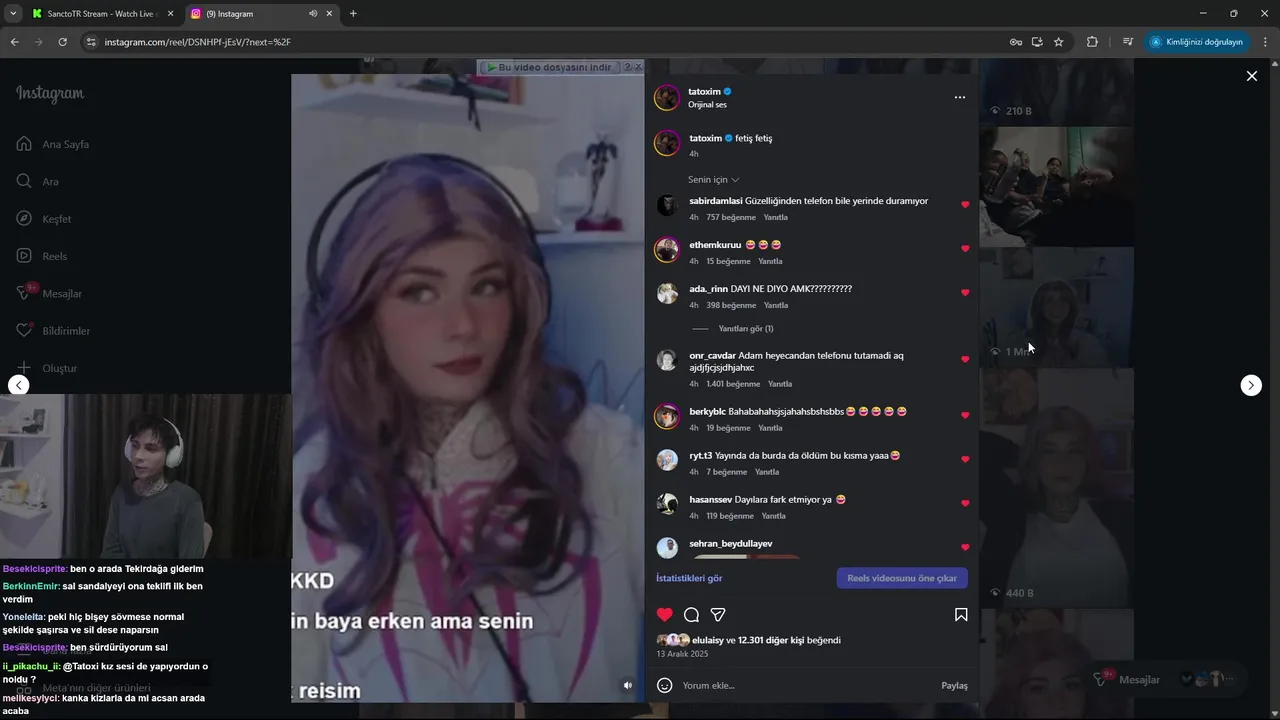View site information icon in address bar
The image size is (1280, 720).
(x=91, y=42)
